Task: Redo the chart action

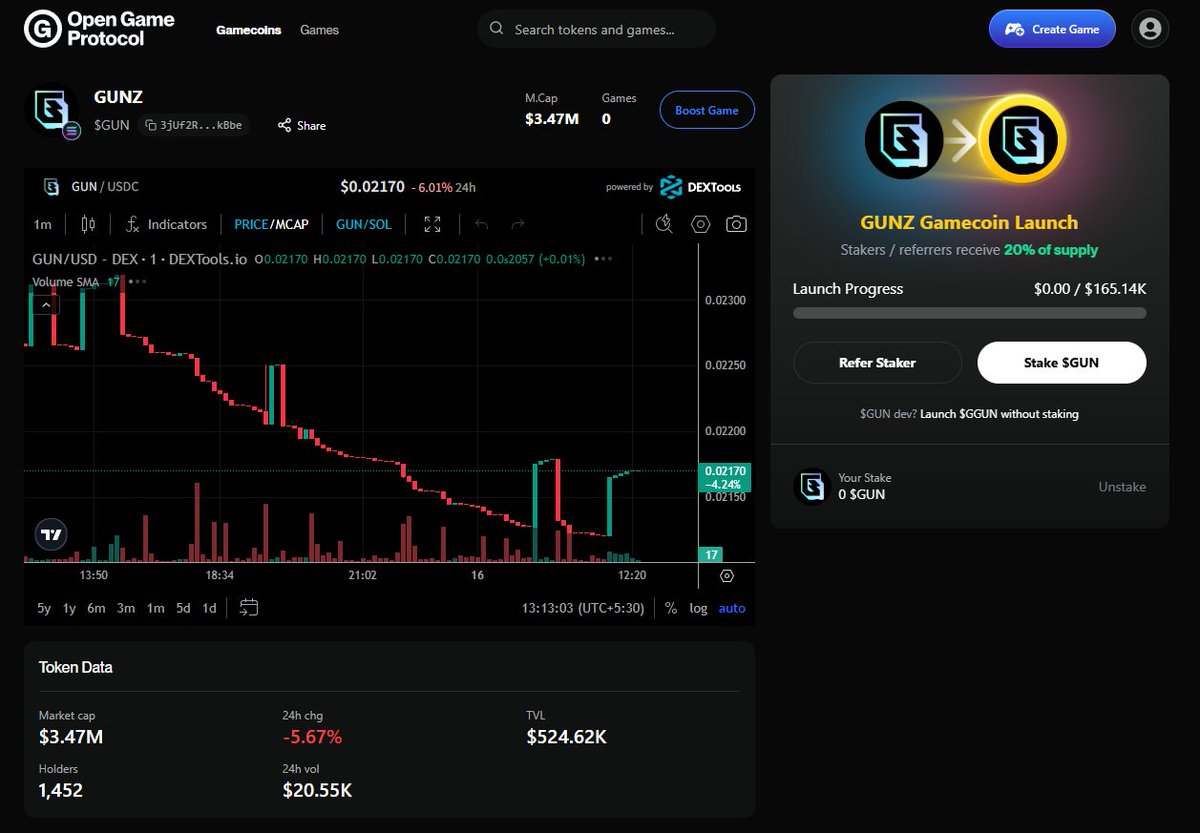Action: (x=517, y=224)
